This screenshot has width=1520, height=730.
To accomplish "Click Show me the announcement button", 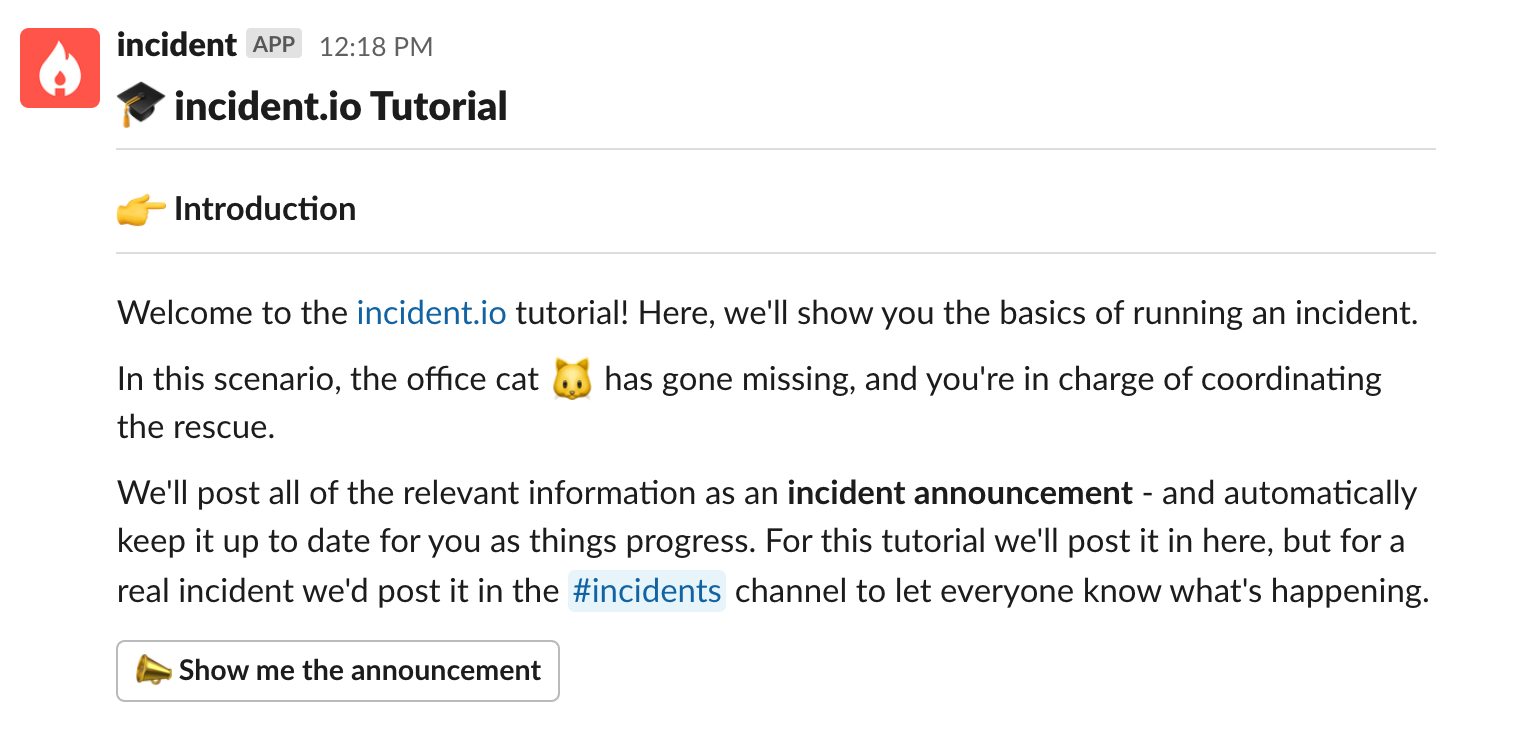I will (338, 671).
